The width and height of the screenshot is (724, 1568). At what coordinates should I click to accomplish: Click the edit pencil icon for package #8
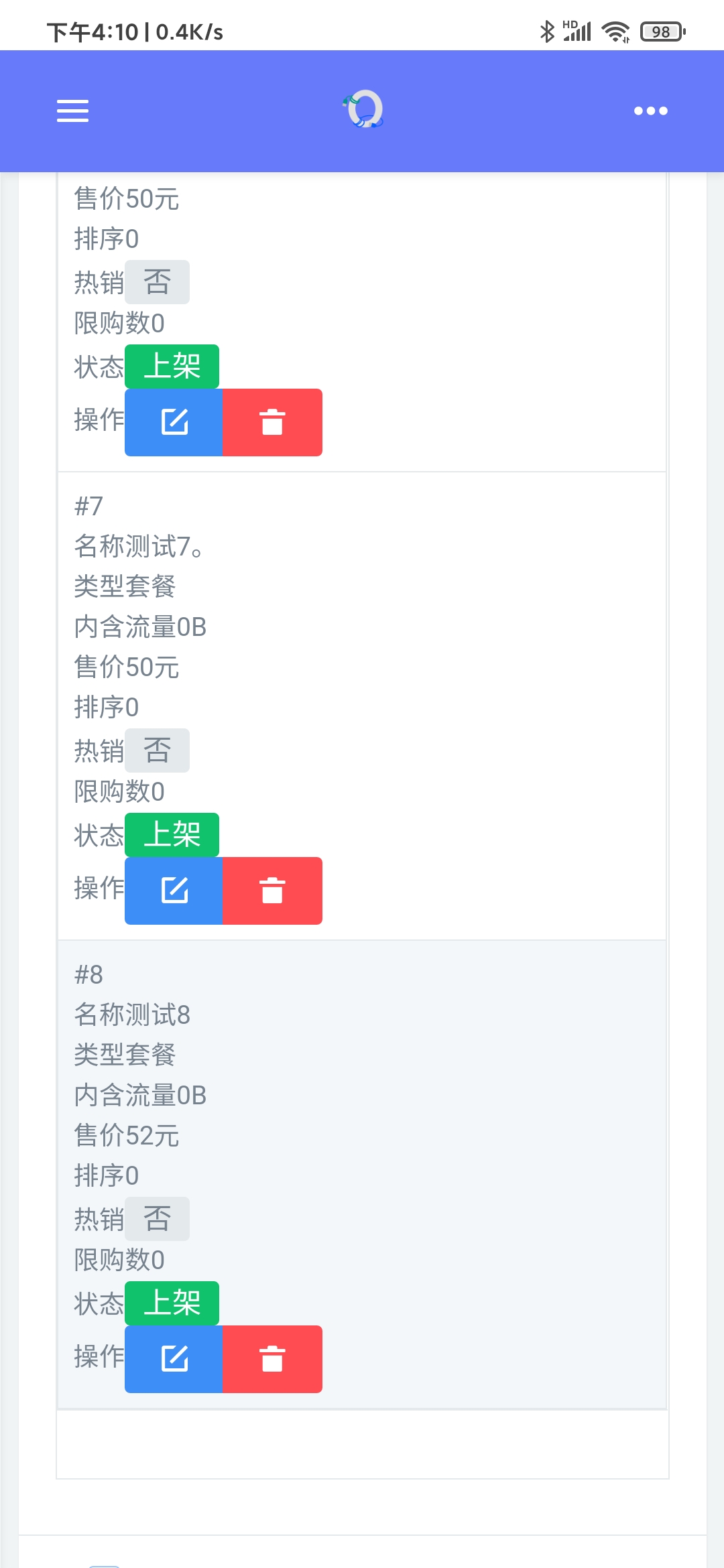tap(173, 1359)
